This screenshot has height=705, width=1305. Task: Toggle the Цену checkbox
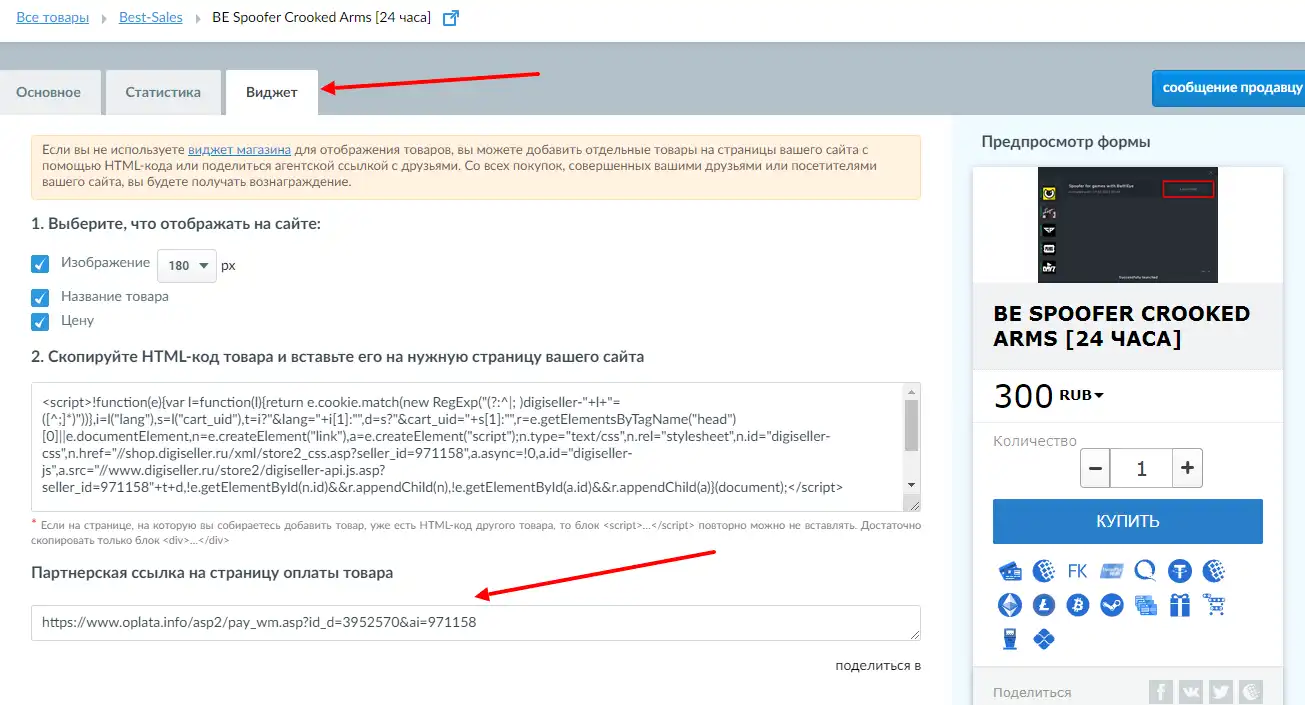(x=40, y=321)
